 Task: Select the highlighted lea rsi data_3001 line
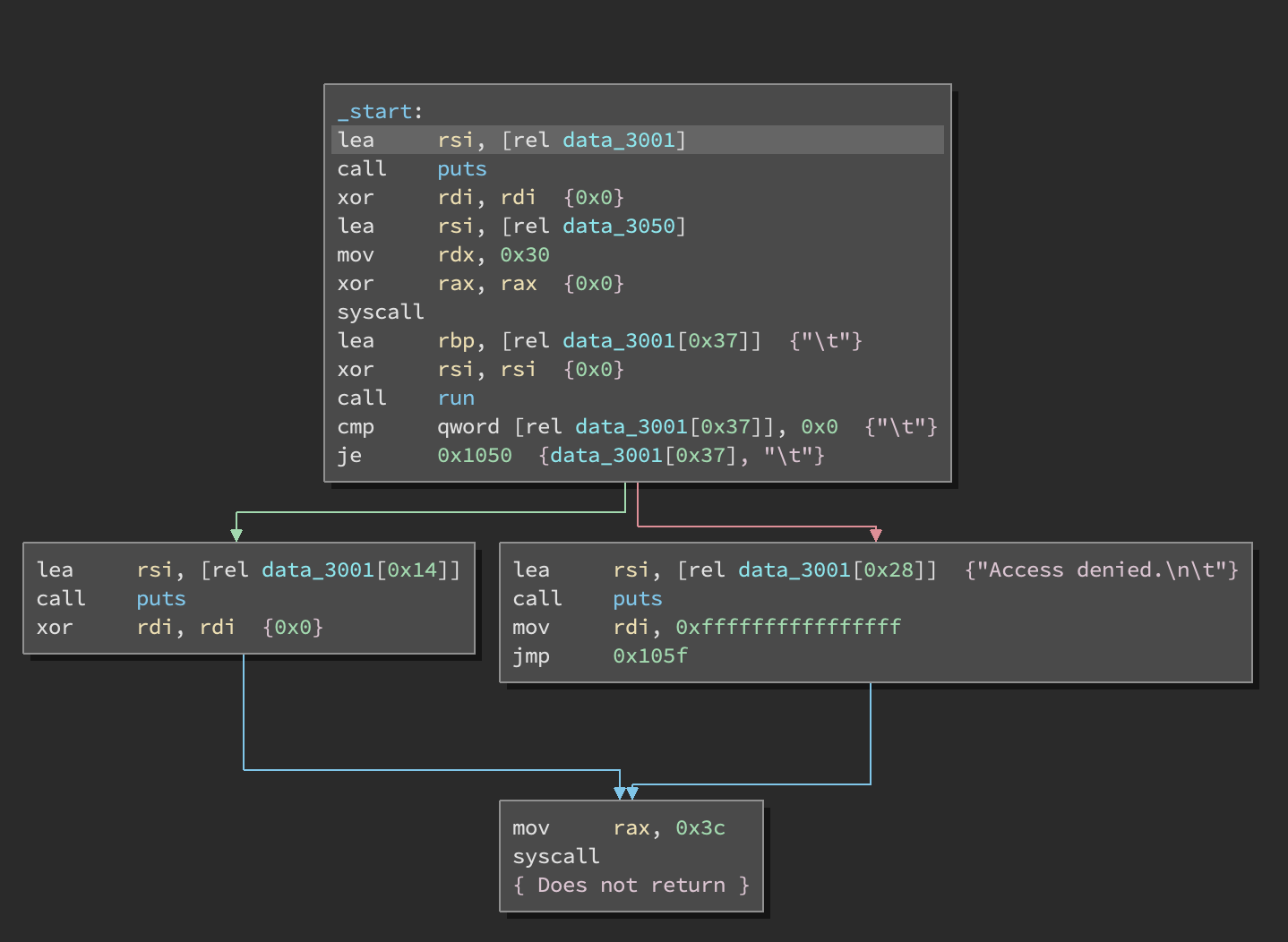[637, 140]
